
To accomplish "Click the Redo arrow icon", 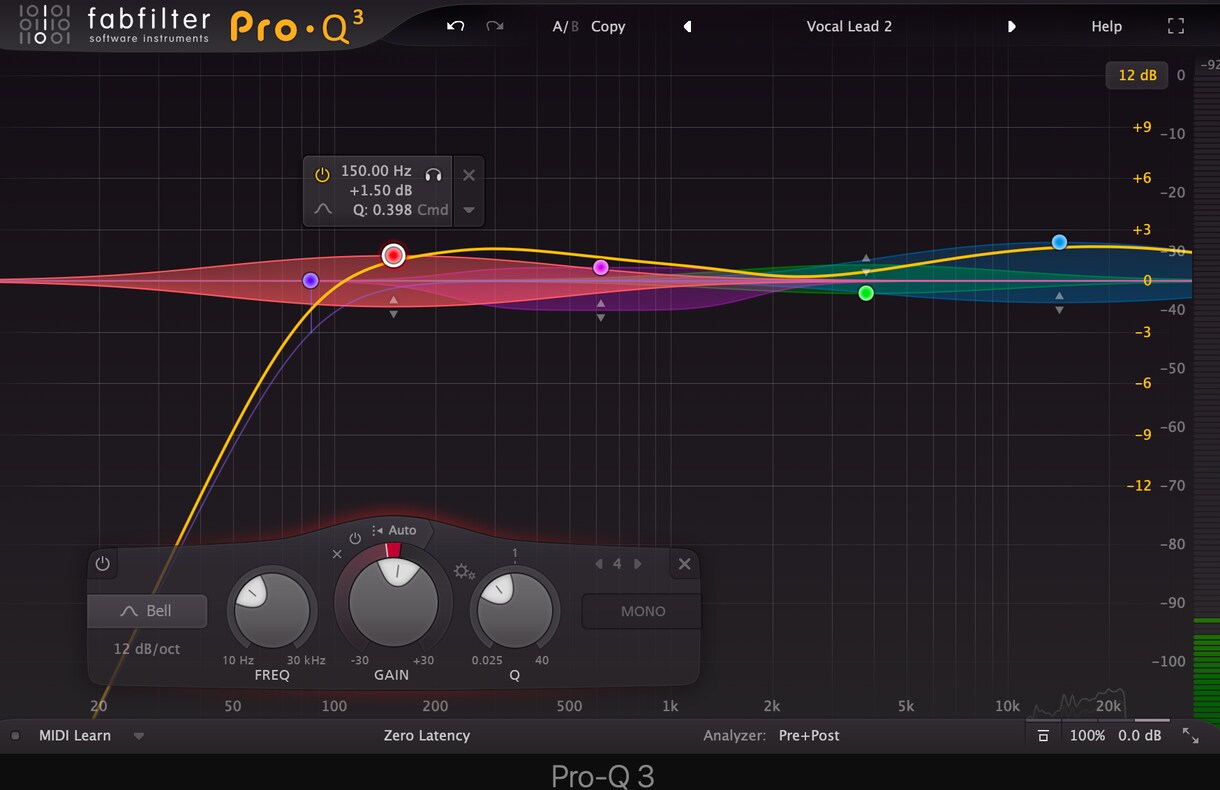I will click(x=494, y=26).
